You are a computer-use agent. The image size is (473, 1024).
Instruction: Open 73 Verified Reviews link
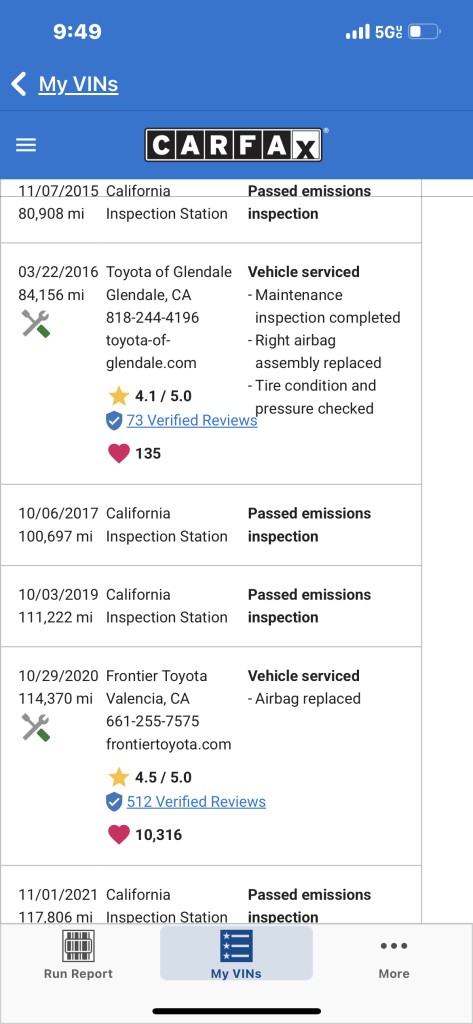tap(192, 421)
